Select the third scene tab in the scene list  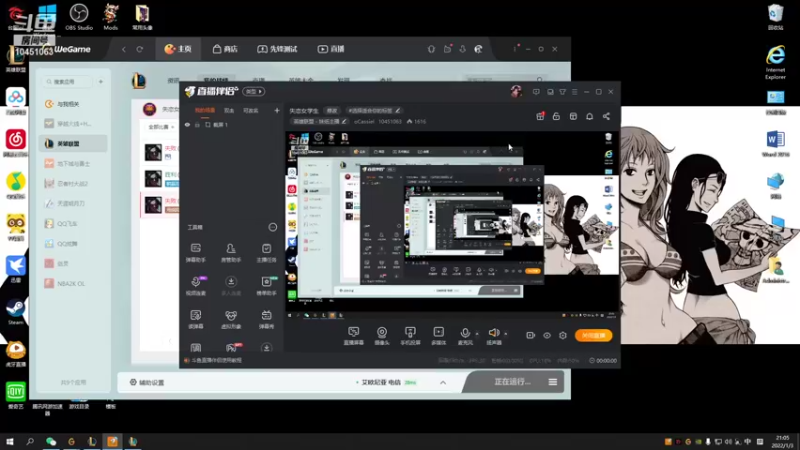point(251,110)
